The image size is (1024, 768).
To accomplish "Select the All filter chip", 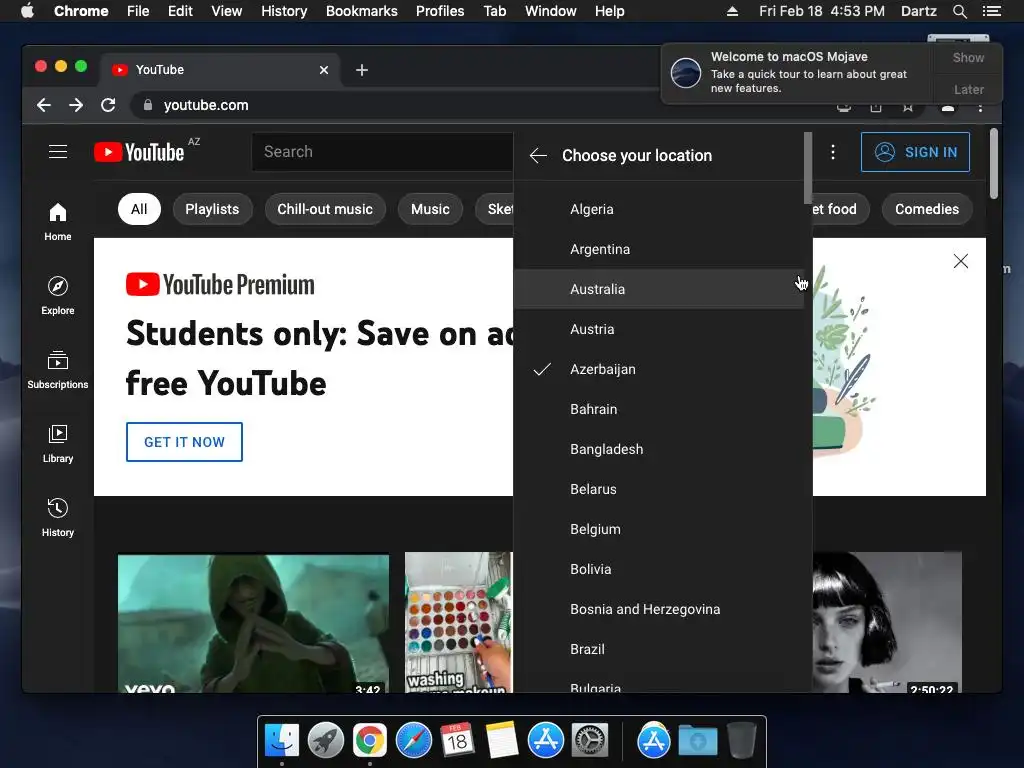I will pos(139,209).
